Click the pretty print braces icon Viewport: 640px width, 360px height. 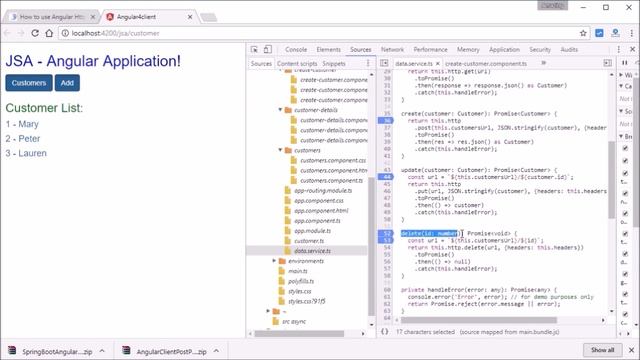point(384,331)
